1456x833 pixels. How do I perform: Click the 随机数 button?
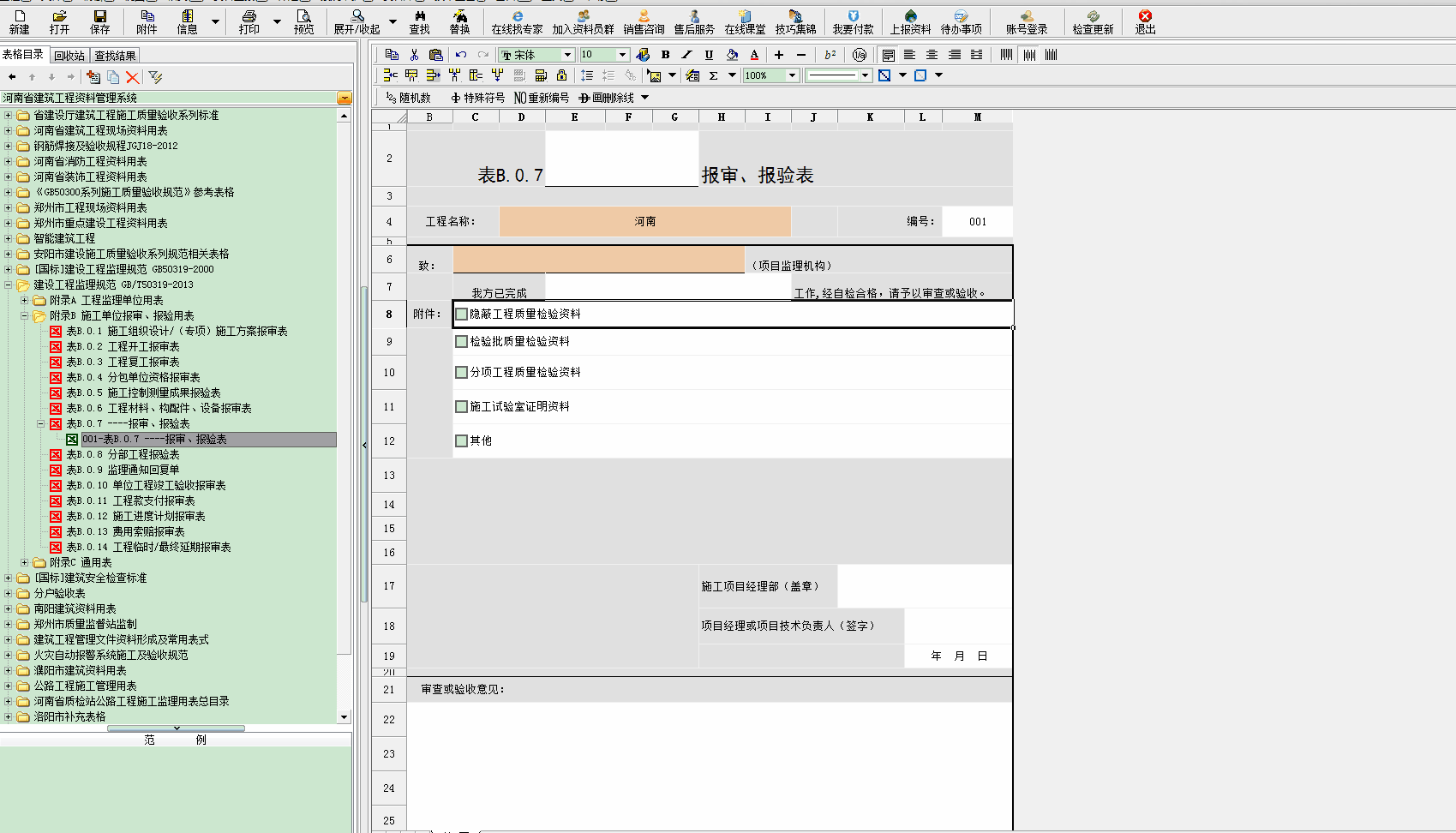408,98
